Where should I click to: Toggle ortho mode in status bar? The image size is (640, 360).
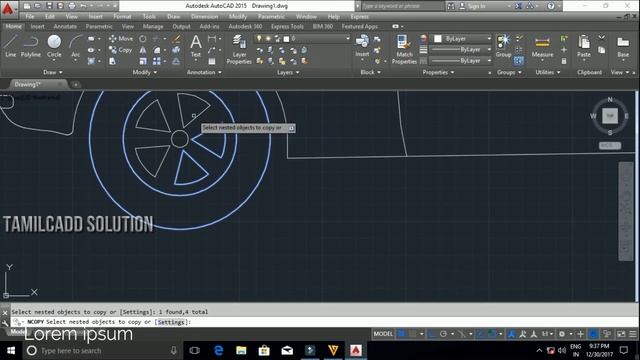point(432,334)
